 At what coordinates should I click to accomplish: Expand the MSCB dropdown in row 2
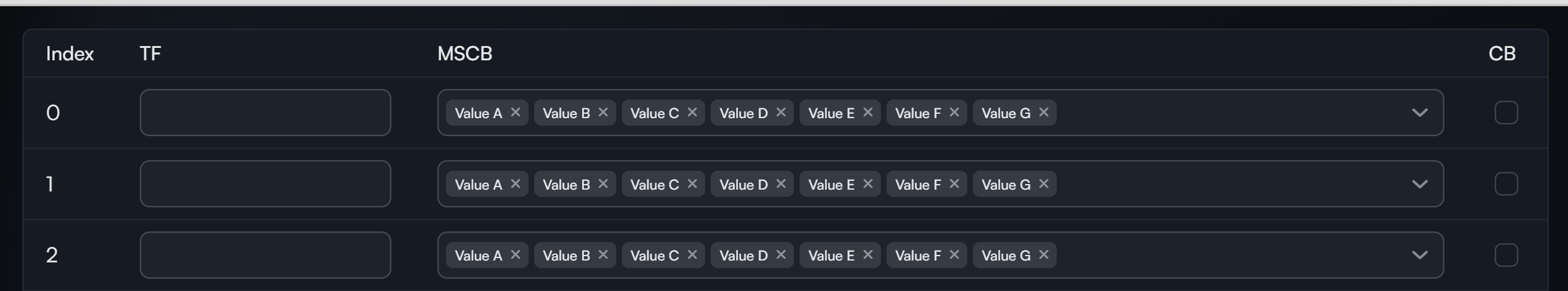click(1420, 255)
